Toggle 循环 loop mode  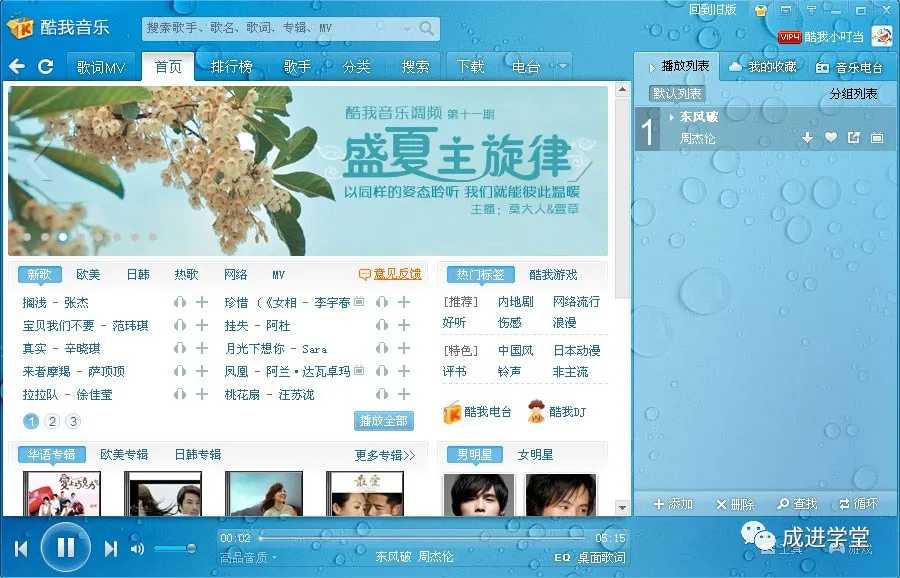859,504
